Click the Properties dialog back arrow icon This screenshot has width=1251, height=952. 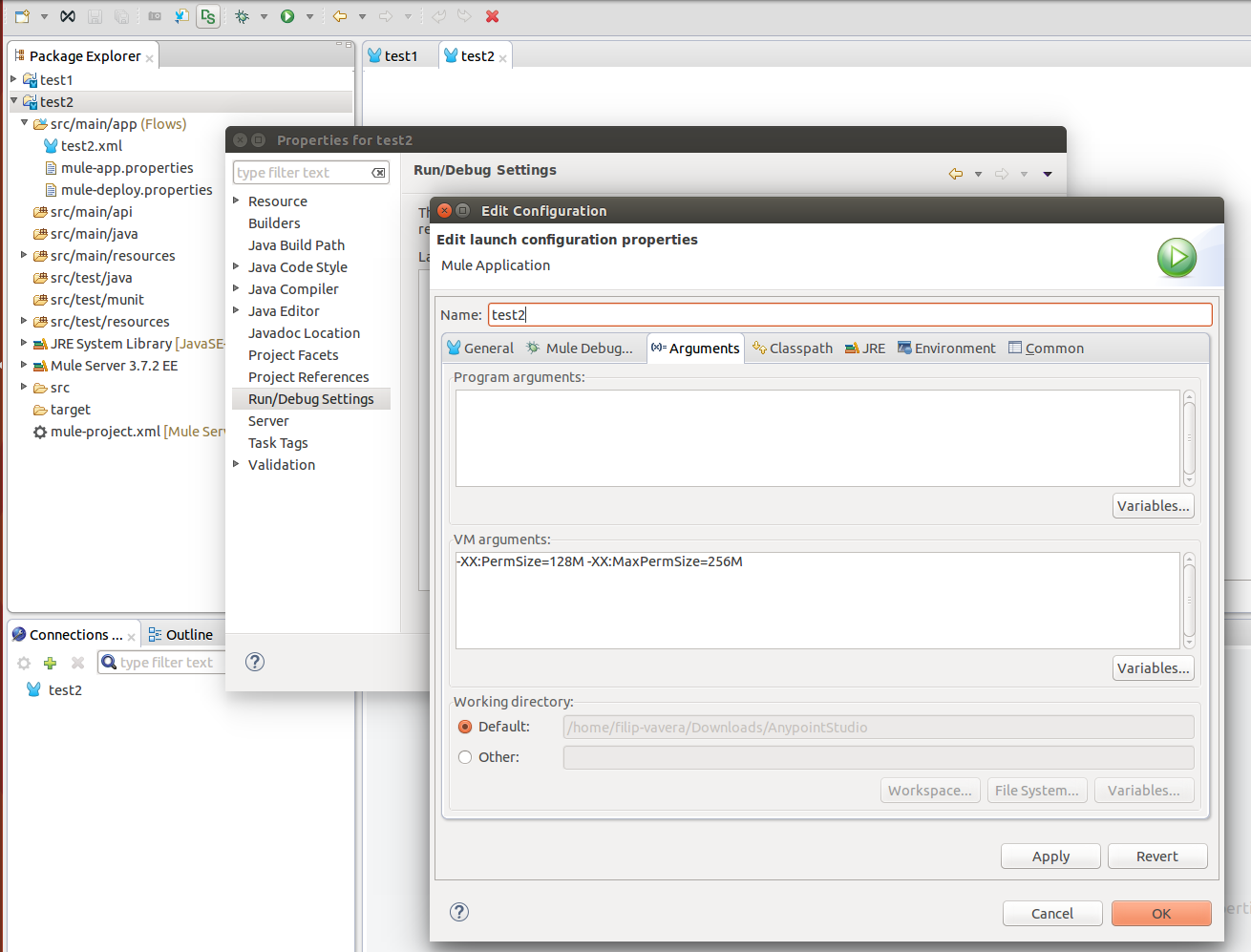pyautogui.click(x=956, y=174)
